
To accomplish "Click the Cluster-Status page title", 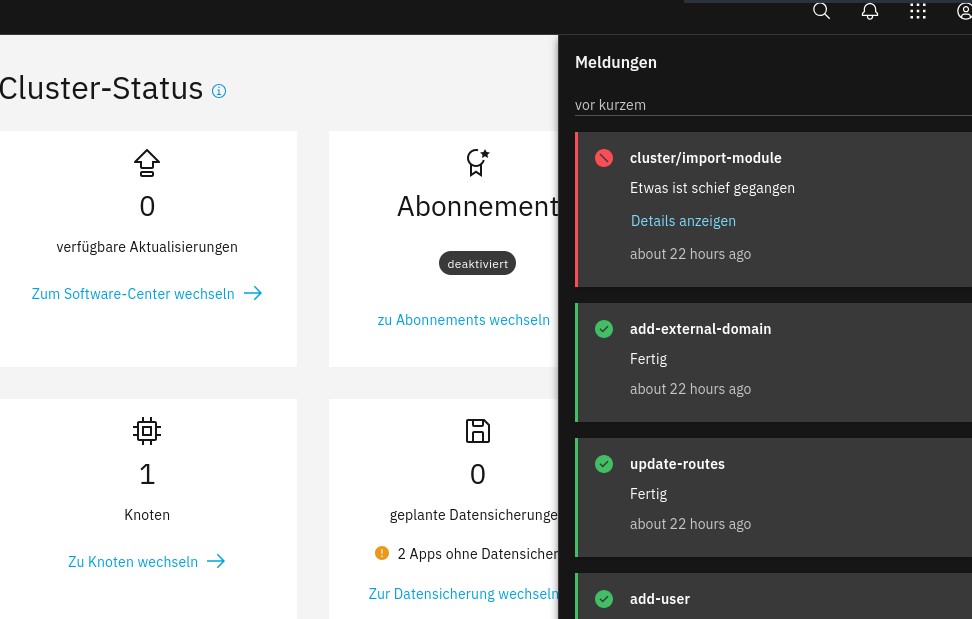I will [x=101, y=88].
